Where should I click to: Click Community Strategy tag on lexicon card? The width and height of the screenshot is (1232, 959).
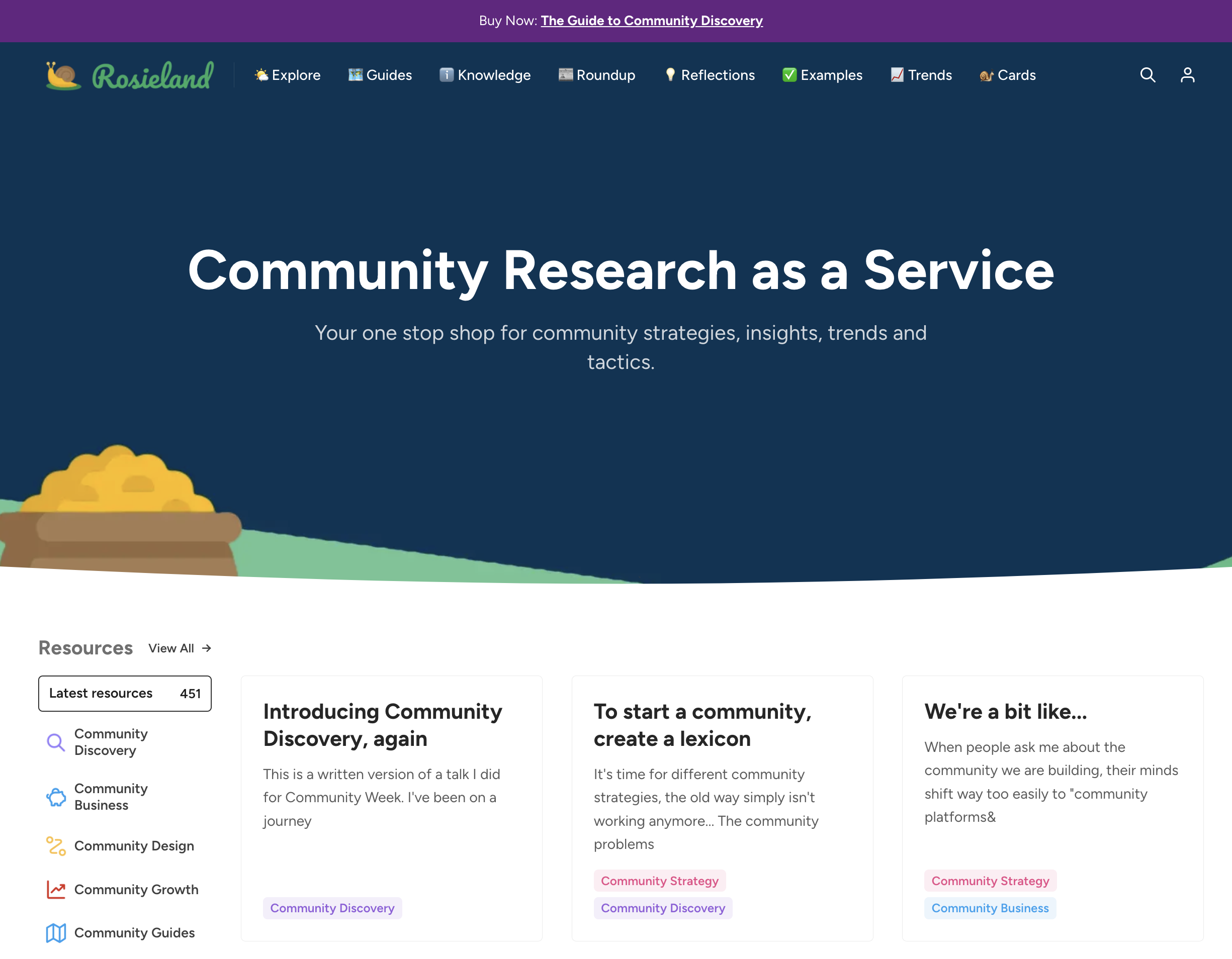pos(659,881)
